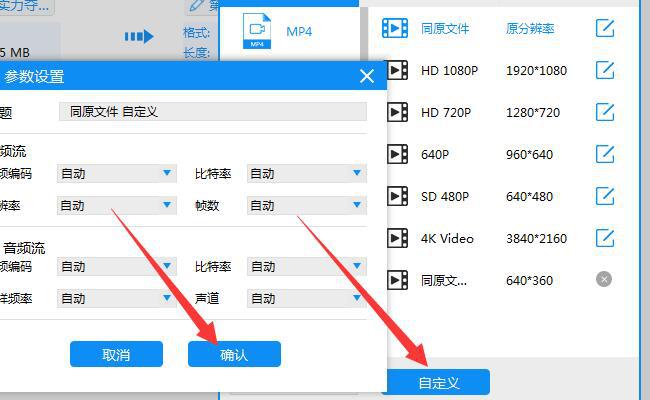Select the 4K Video 3840*2160 preset
Screen dimensions: 650x400
pos(490,238)
